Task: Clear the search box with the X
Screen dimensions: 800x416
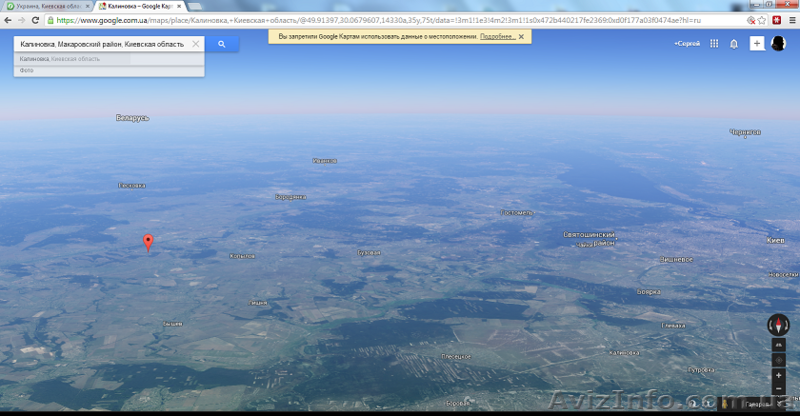Action: tap(196, 44)
